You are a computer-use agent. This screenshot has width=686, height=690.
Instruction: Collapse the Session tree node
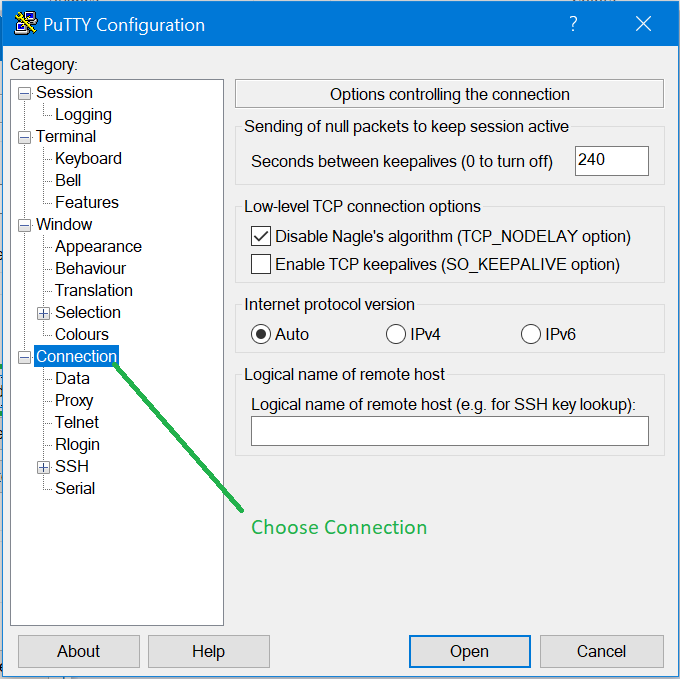tap(24, 93)
